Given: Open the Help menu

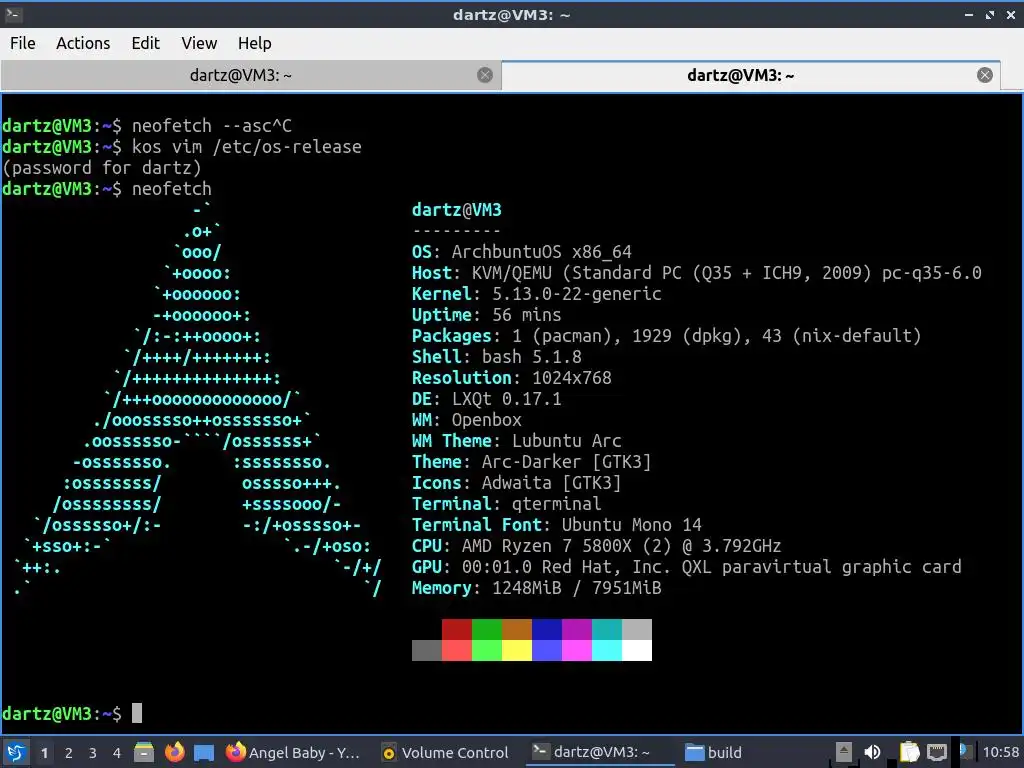Looking at the screenshot, I should [x=254, y=43].
